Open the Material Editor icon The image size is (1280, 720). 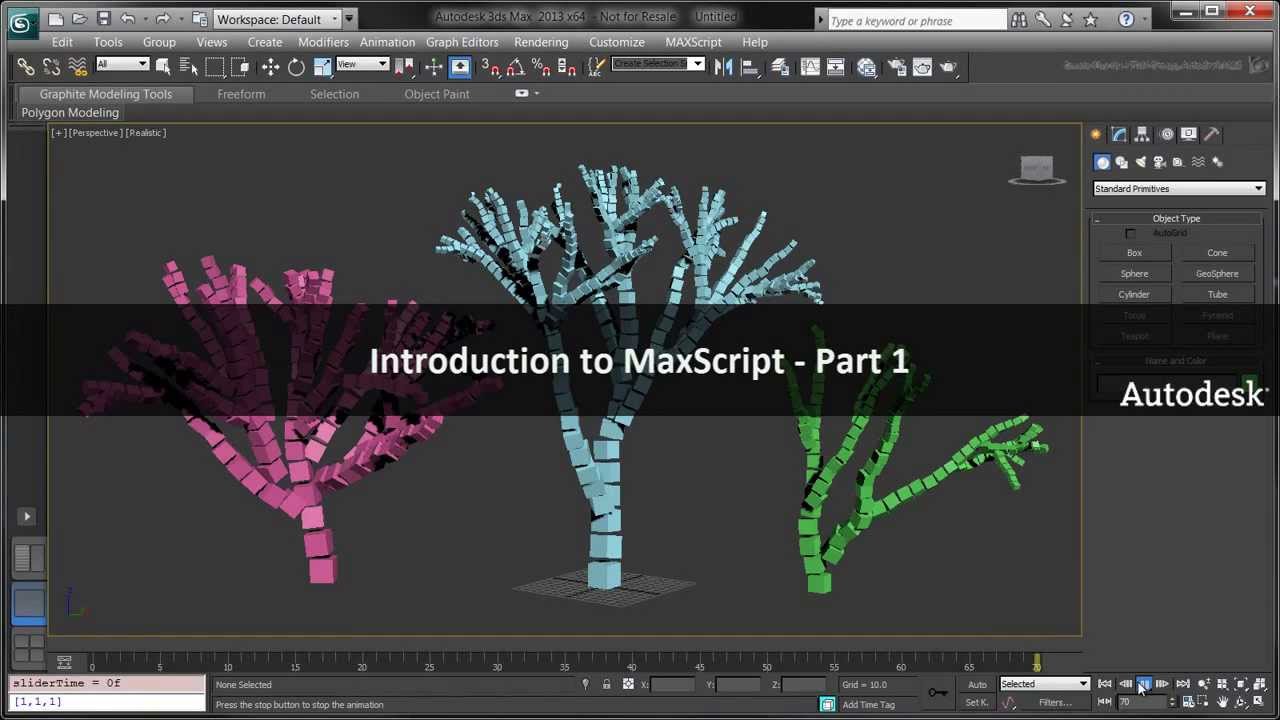point(867,67)
